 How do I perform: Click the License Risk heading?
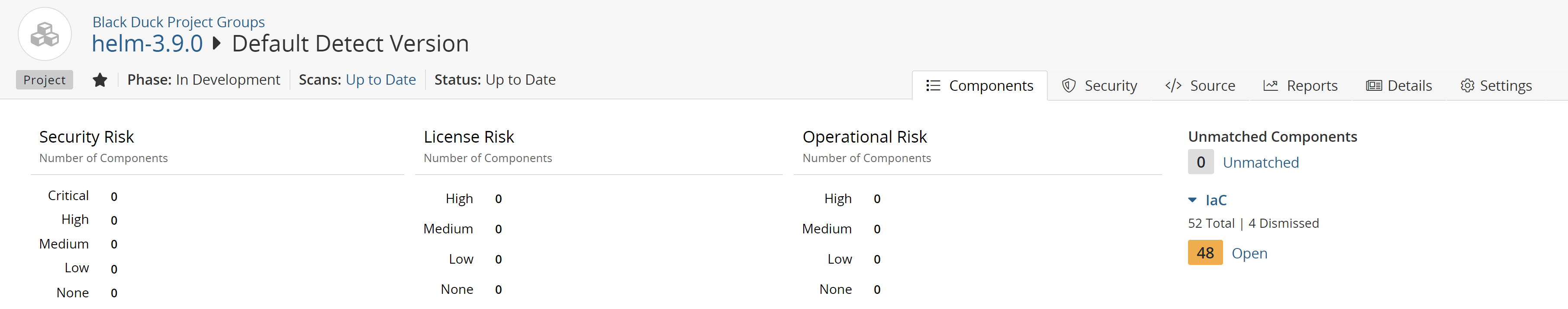pyautogui.click(x=469, y=137)
